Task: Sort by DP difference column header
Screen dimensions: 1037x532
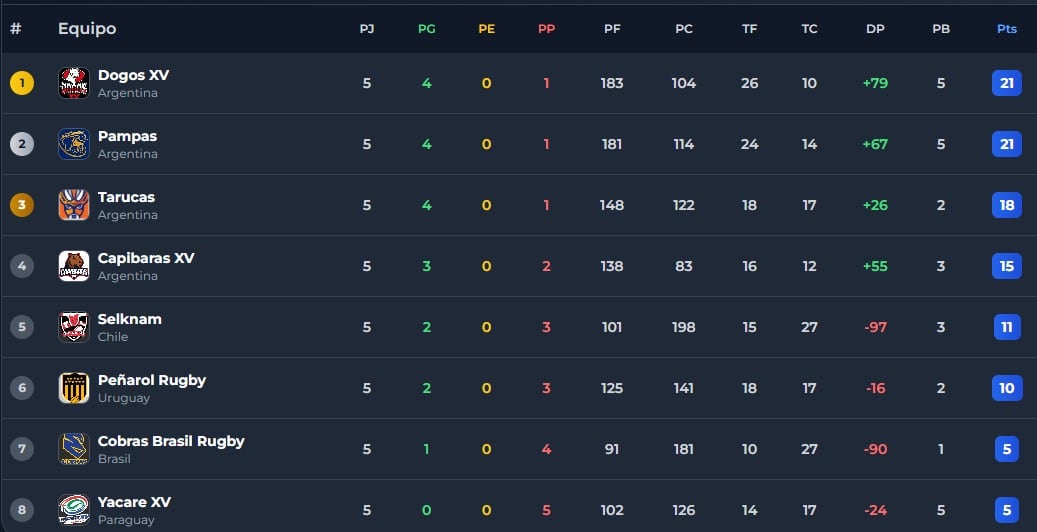Action: pos(875,29)
